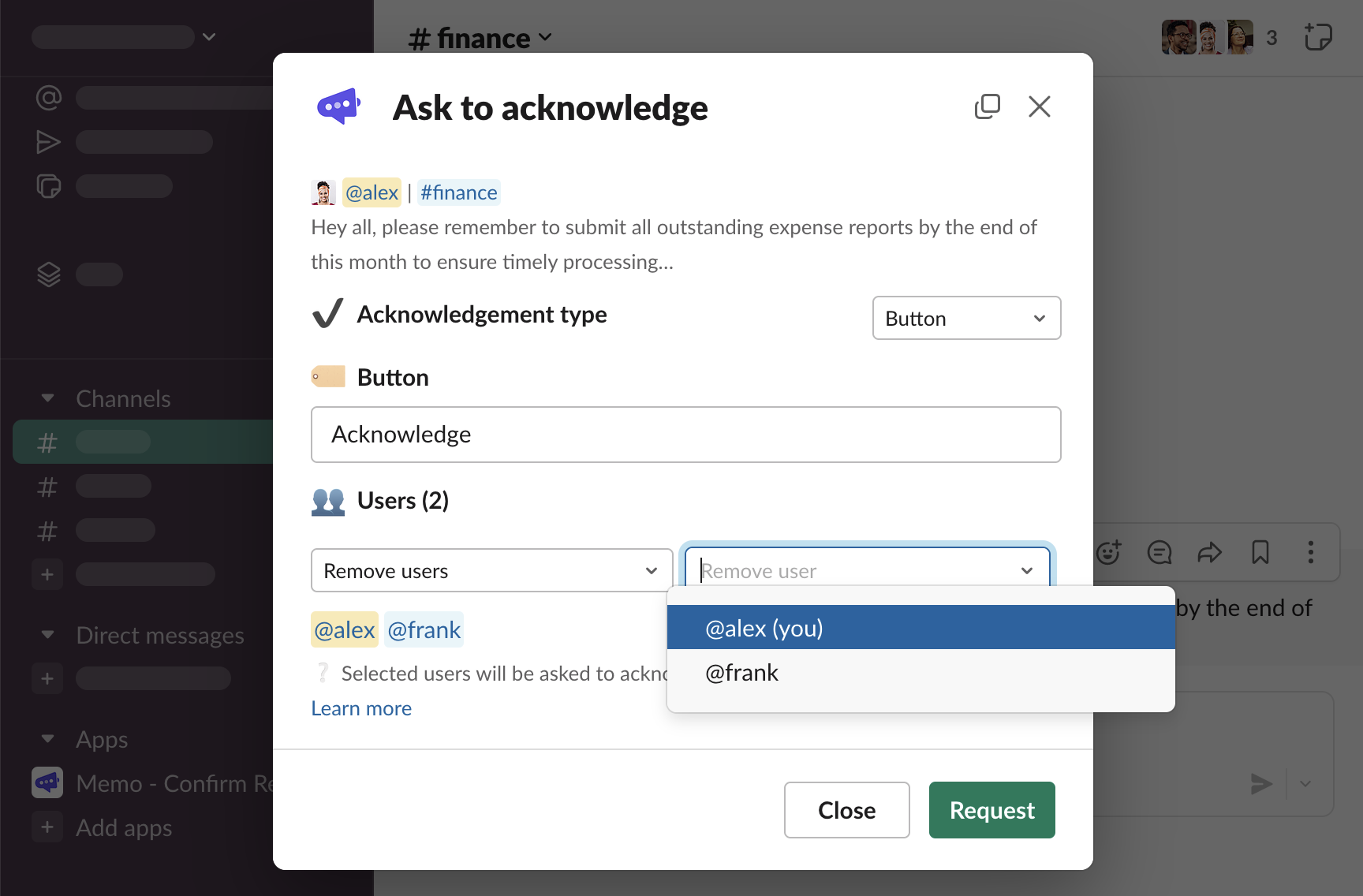Close the Ask to acknowledge dialog
The width and height of the screenshot is (1363, 896).
(1039, 106)
